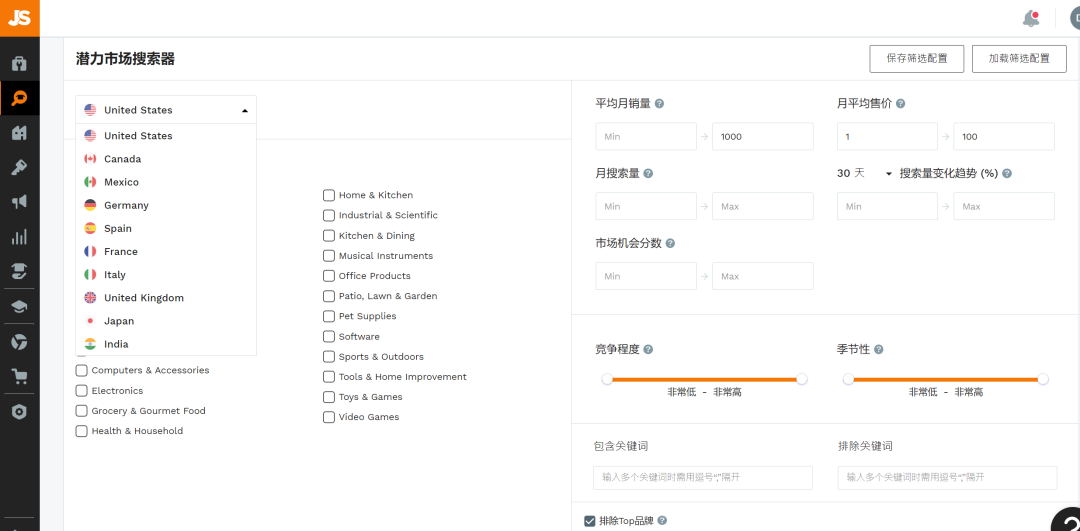This screenshot has width=1080, height=531.
Task: Click the shopping cart sidebar icon
Action: pos(19,377)
